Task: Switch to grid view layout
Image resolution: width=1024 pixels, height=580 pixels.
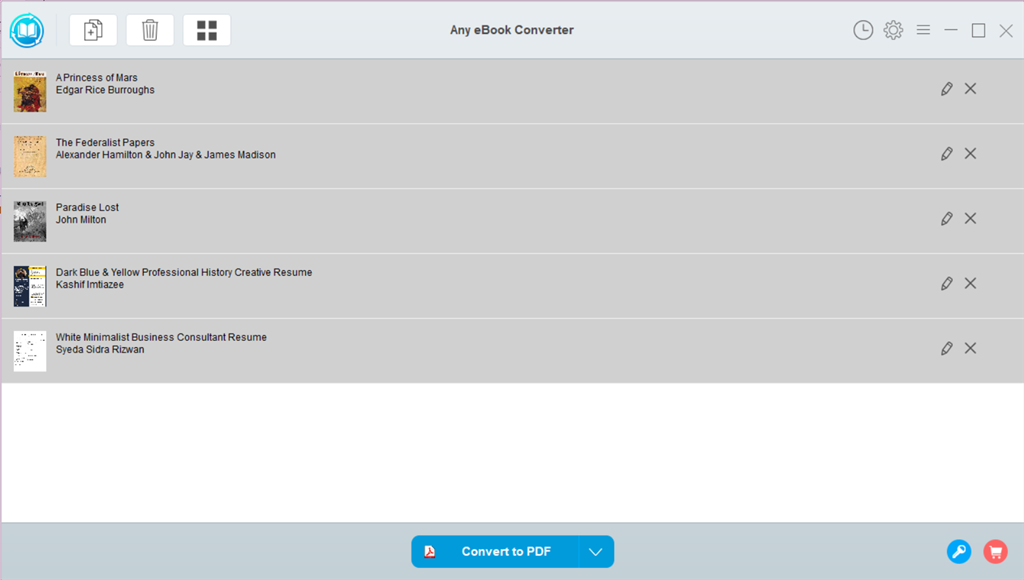Action: [207, 30]
